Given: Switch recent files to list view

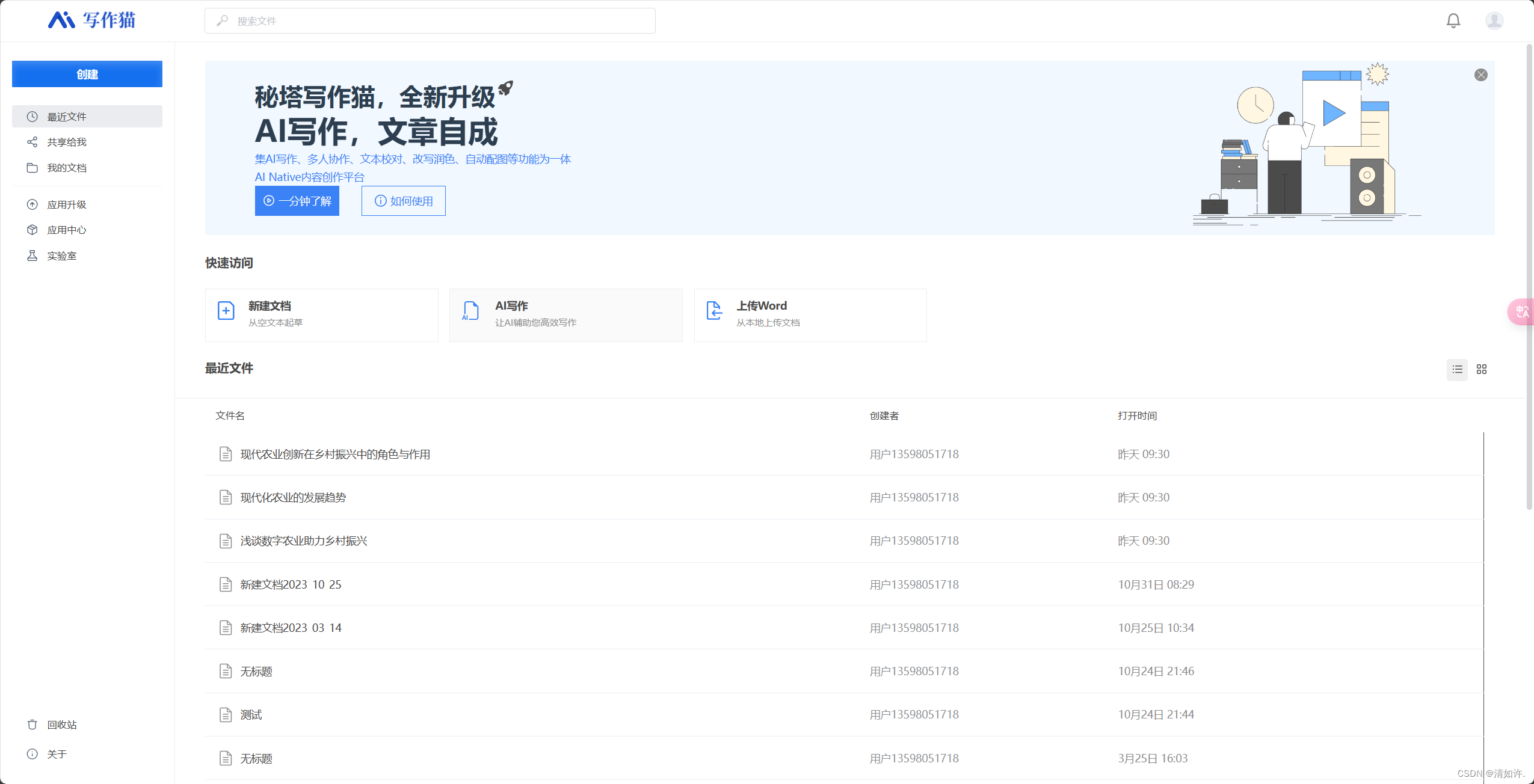Looking at the screenshot, I should pyautogui.click(x=1456, y=369).
